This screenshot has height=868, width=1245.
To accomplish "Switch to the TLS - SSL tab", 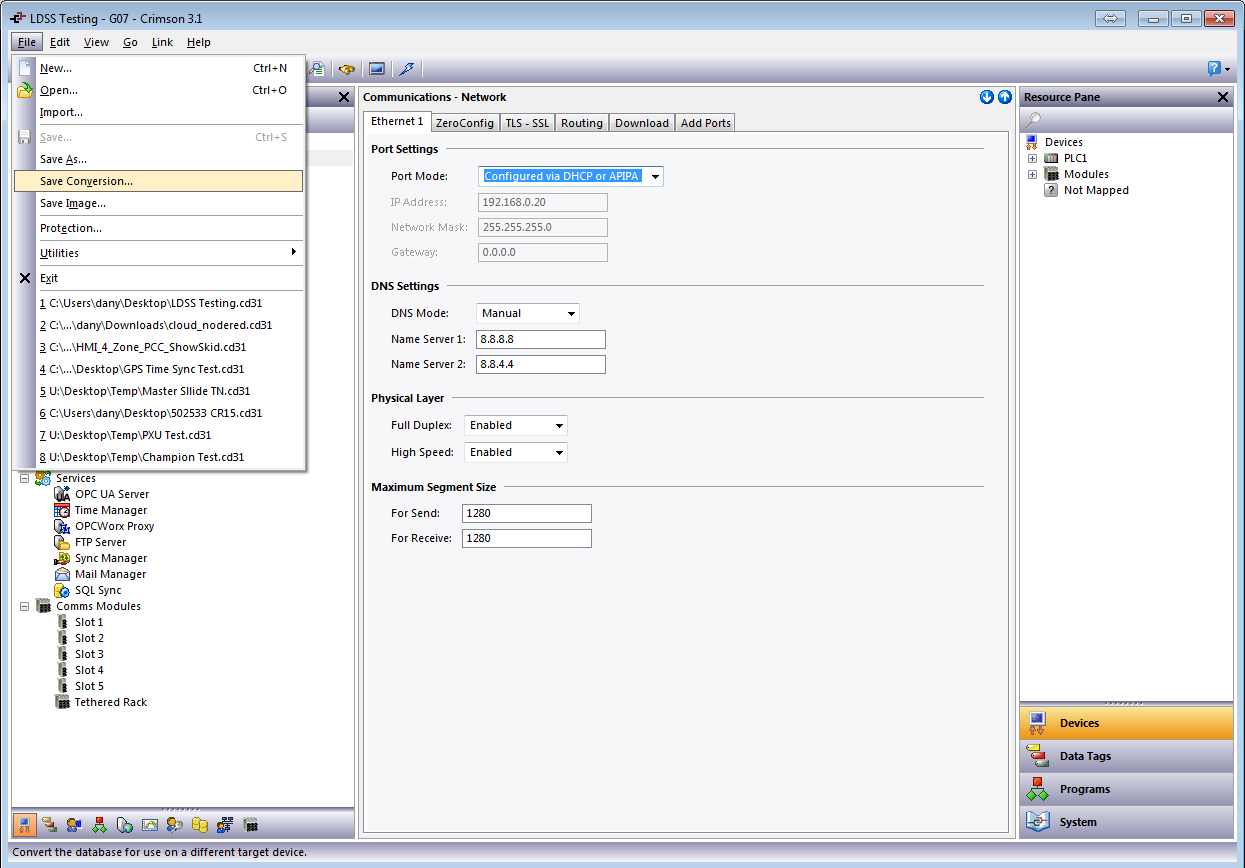I will point(527,123).
